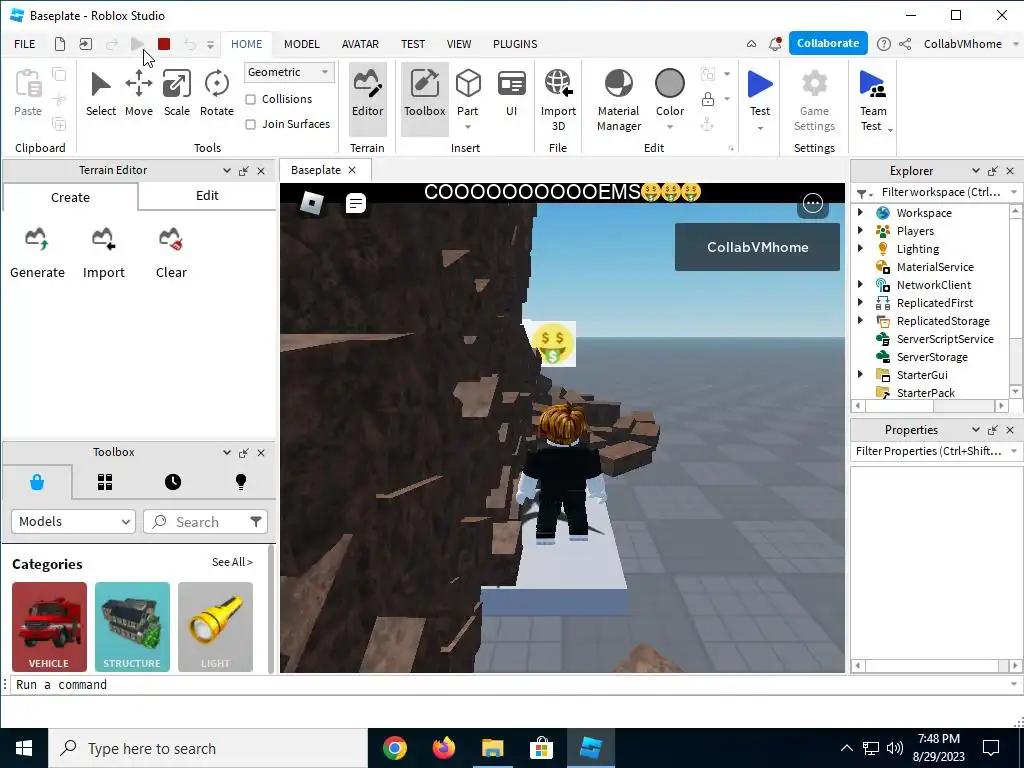
Task: Activate the Move tool
Action: click(138, 95)
